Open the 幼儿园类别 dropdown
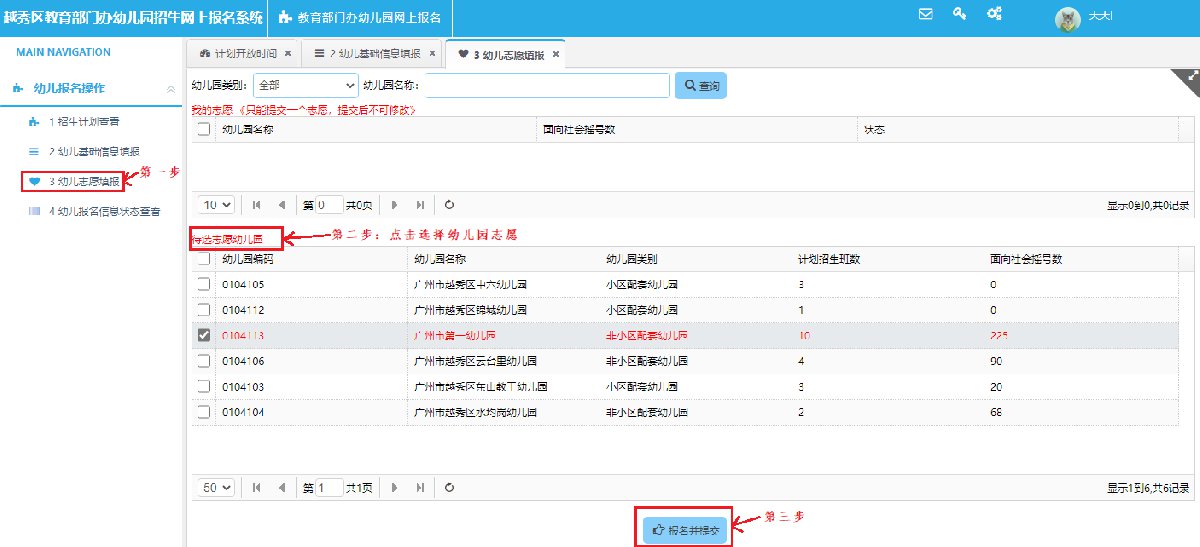1200x547 pixels. tap(306, 86)
